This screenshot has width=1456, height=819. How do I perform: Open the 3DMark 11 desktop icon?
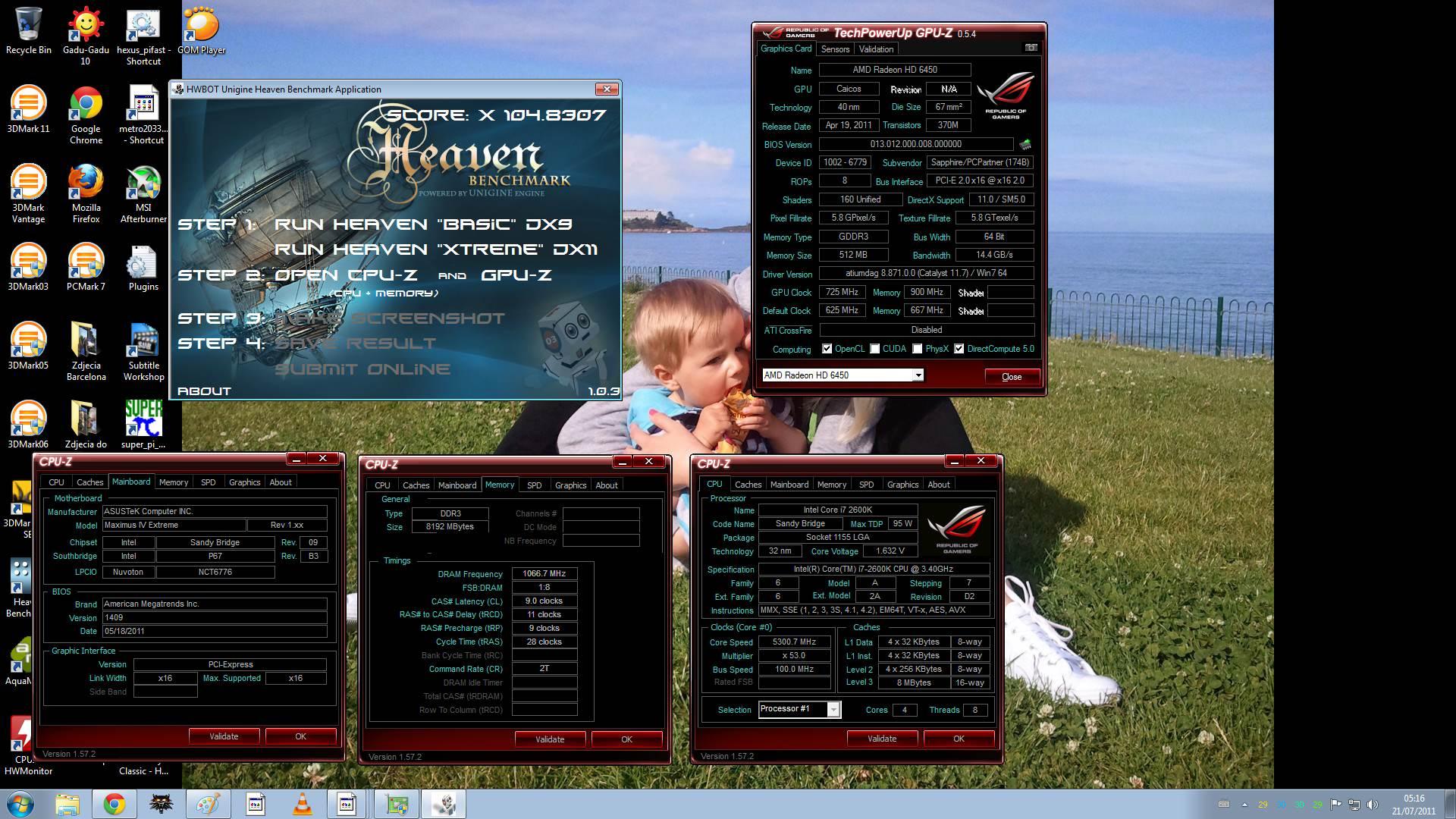pyautogui.click(x=29, y=109)
